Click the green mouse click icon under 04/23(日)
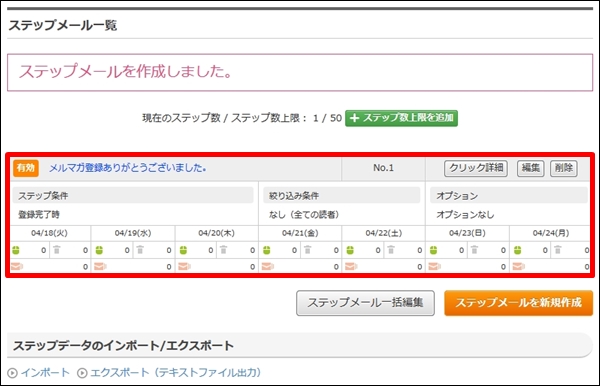 point(433,250)
